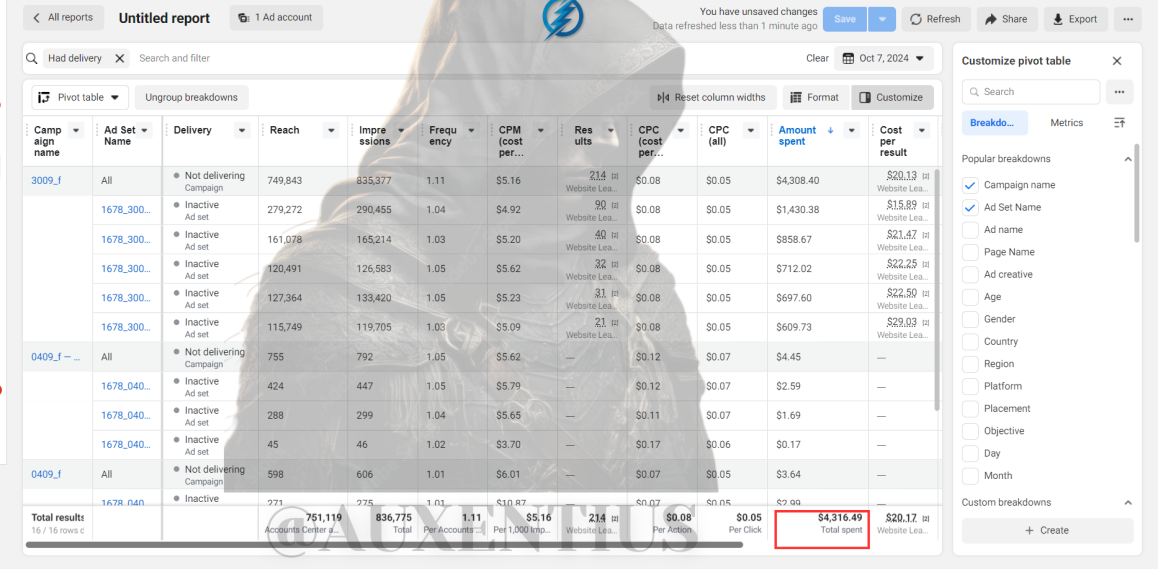Screen dimensions: 1158x569
Task: Open Campaign name column menu
Action: coord(75,130)
